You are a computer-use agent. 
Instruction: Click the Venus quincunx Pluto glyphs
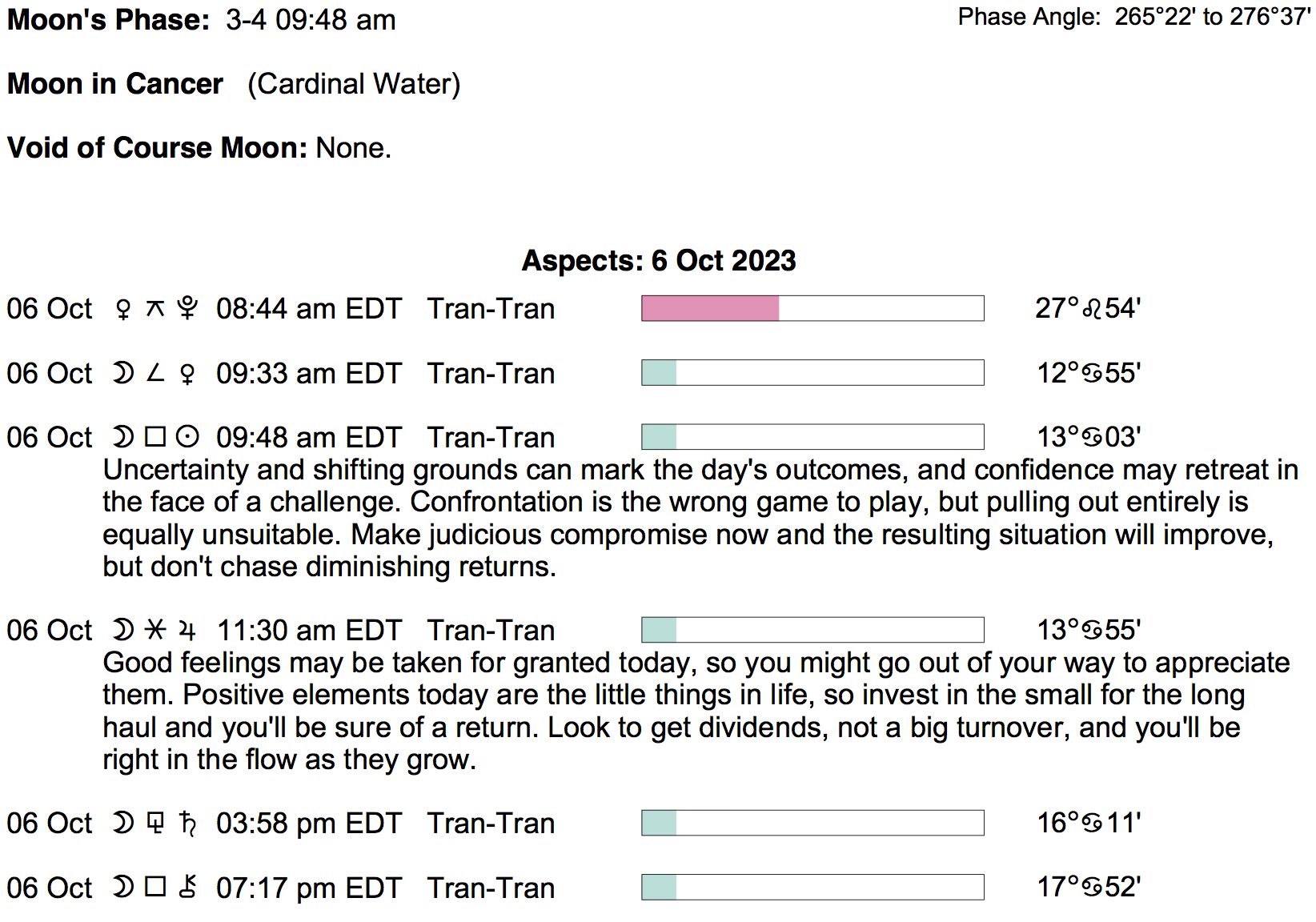(155, 309)
